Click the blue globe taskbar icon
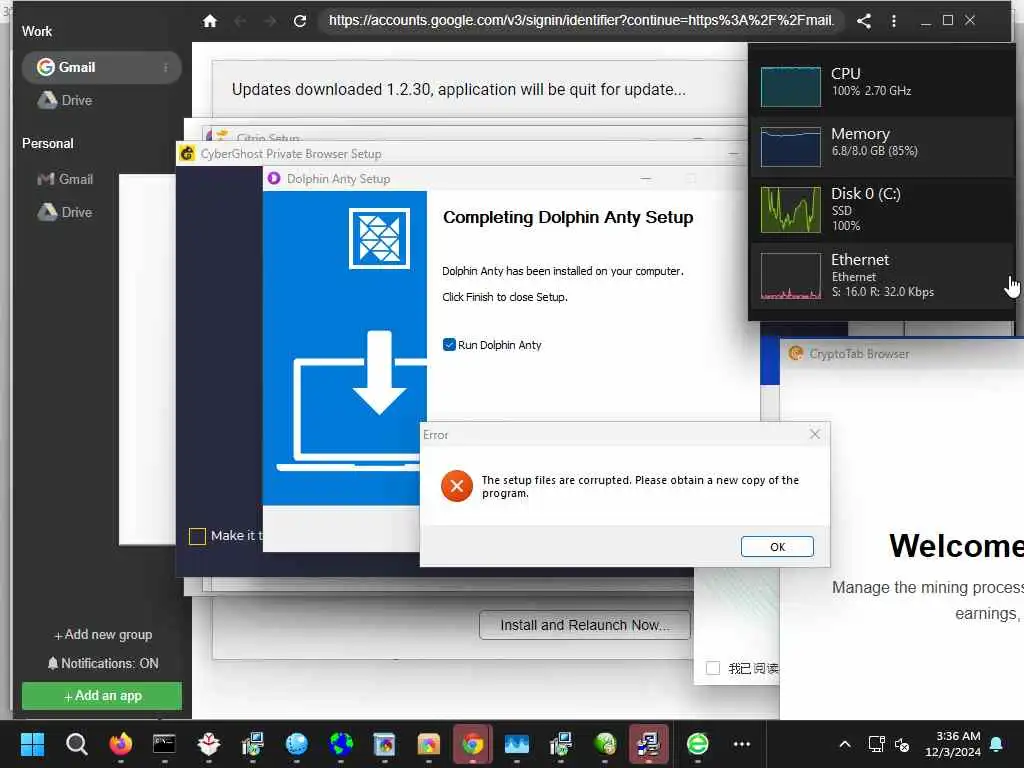 [296, 744]
